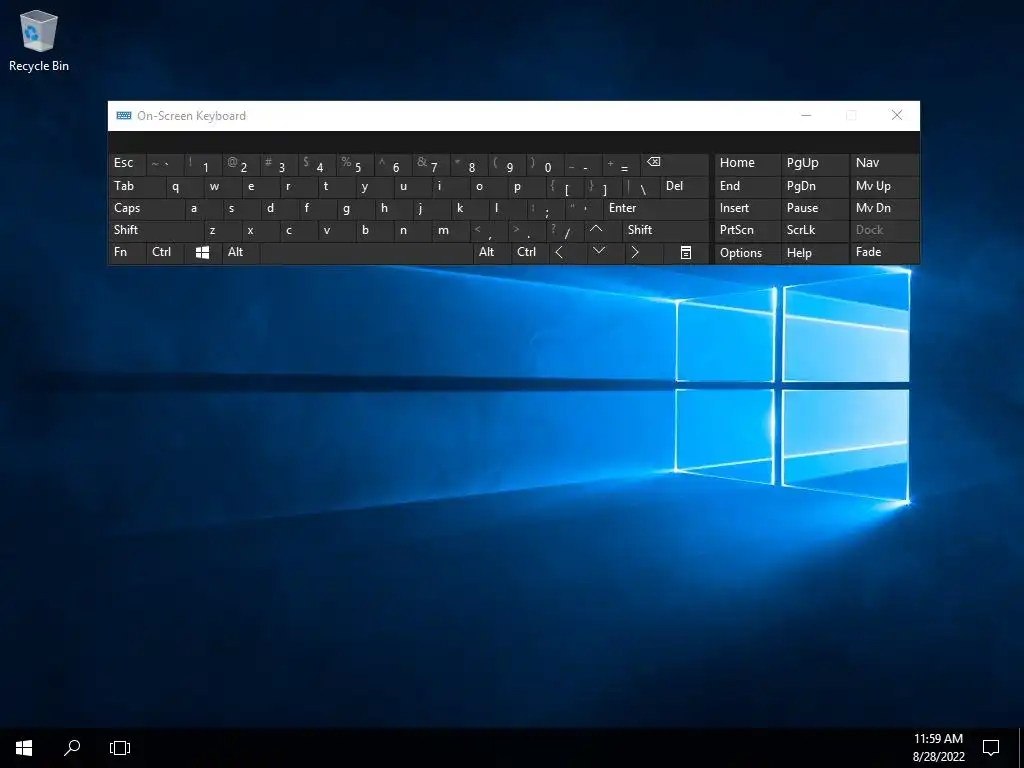Viewport: 1024px width, 768px height.
Task: Toggle the Fn key
Action: click(x=127, y=252)
